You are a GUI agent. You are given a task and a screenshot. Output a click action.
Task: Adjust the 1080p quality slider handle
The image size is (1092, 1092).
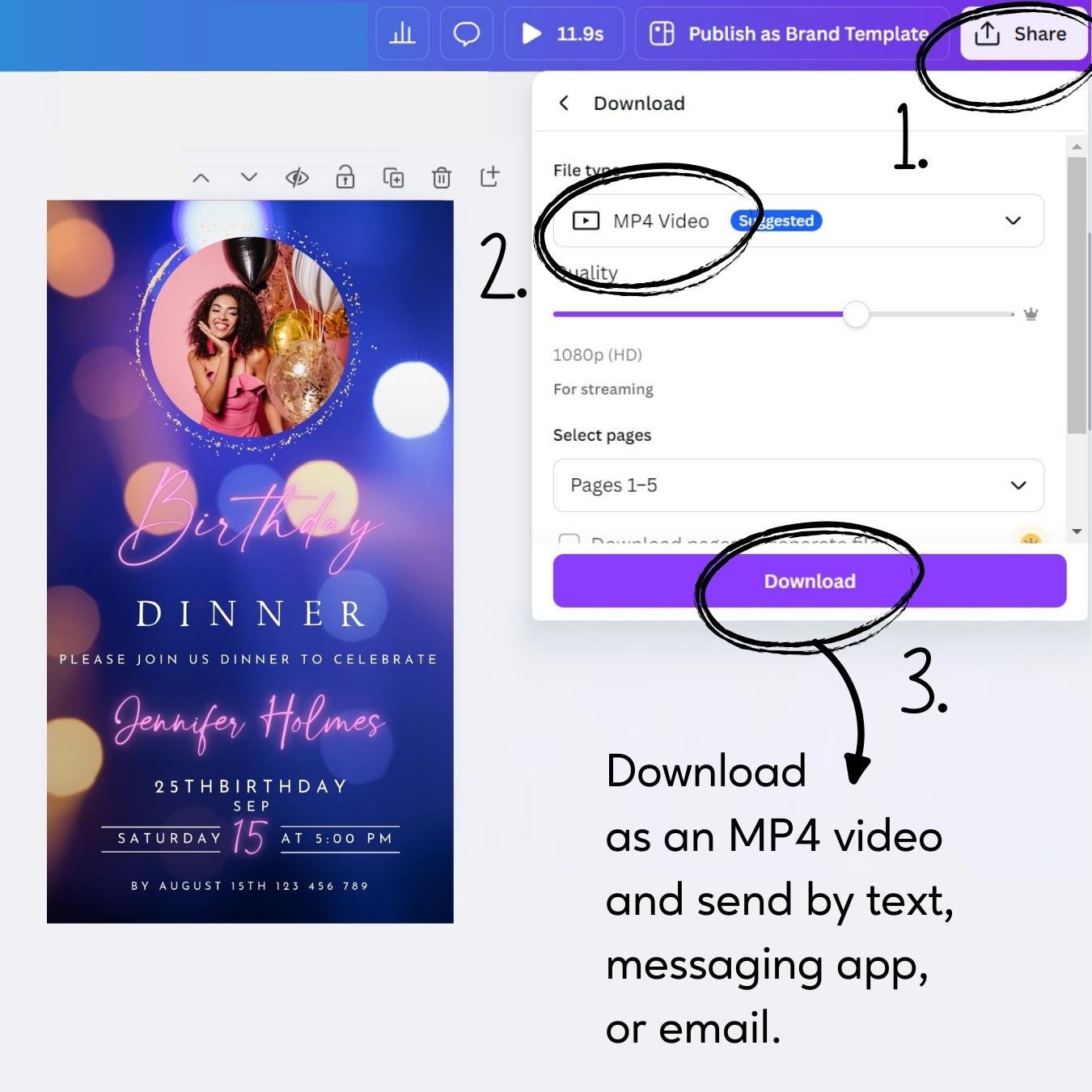click(x=857, y=315)
